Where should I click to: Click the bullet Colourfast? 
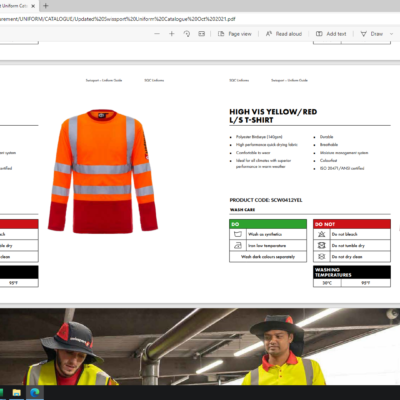click(x=328, y=160)
